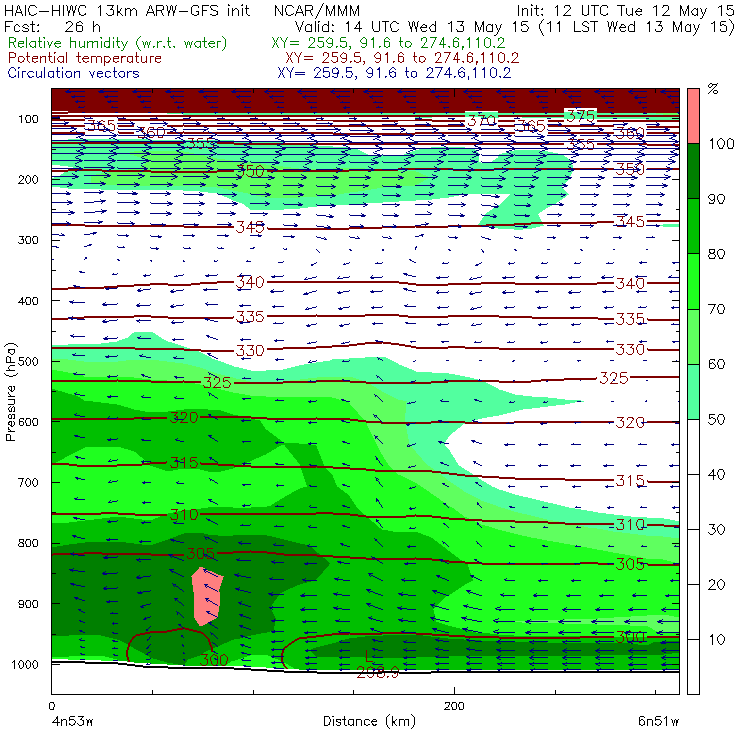
Task: Click the '100' pressure axis tick label
Action: coord(28,119)
